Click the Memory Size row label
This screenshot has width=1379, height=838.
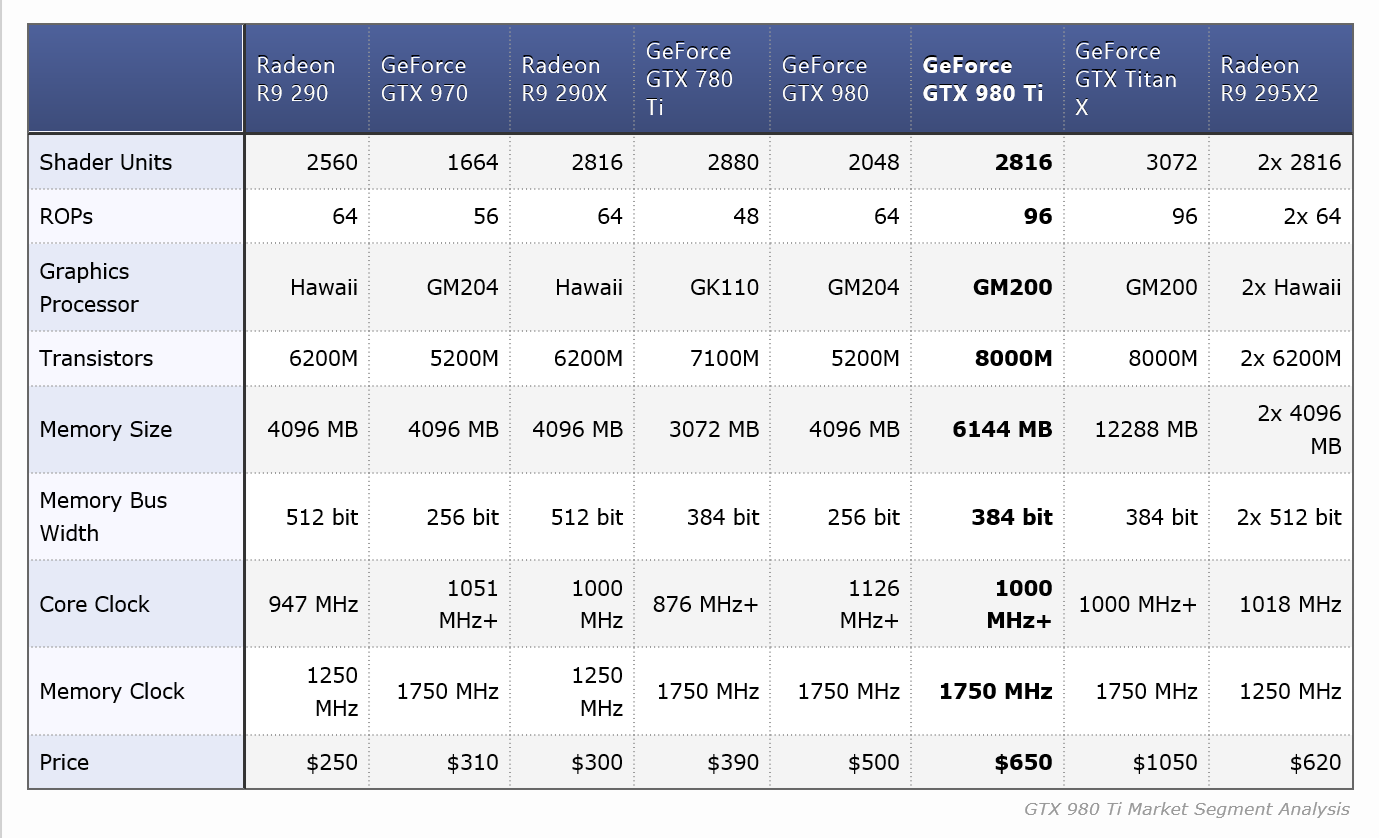[x=106, y=429]
